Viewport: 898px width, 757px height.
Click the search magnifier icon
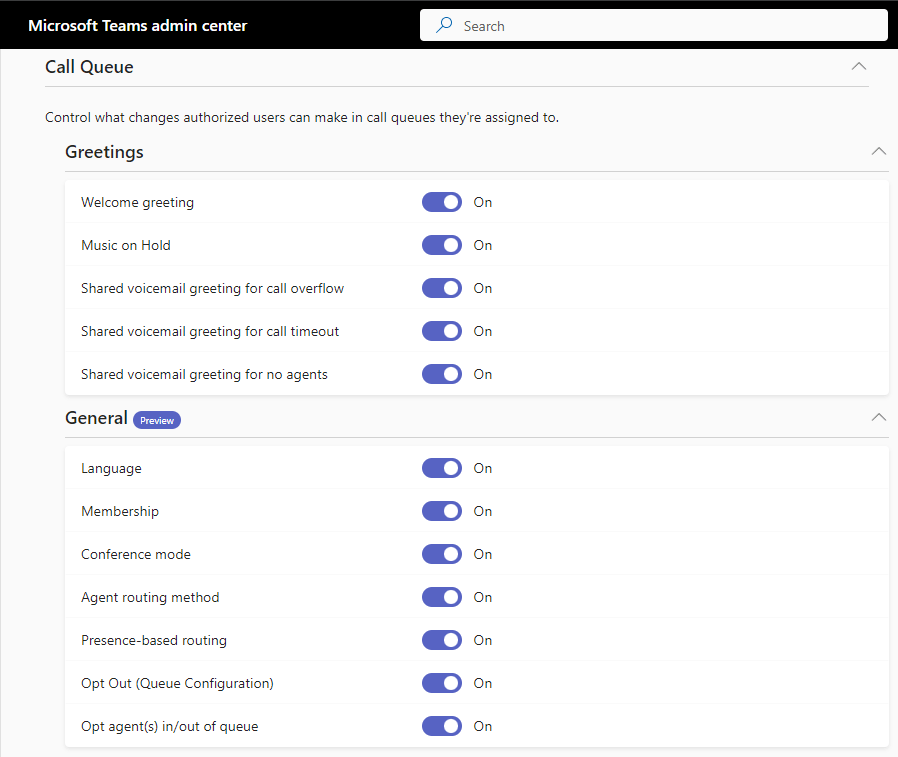point(444,26)
